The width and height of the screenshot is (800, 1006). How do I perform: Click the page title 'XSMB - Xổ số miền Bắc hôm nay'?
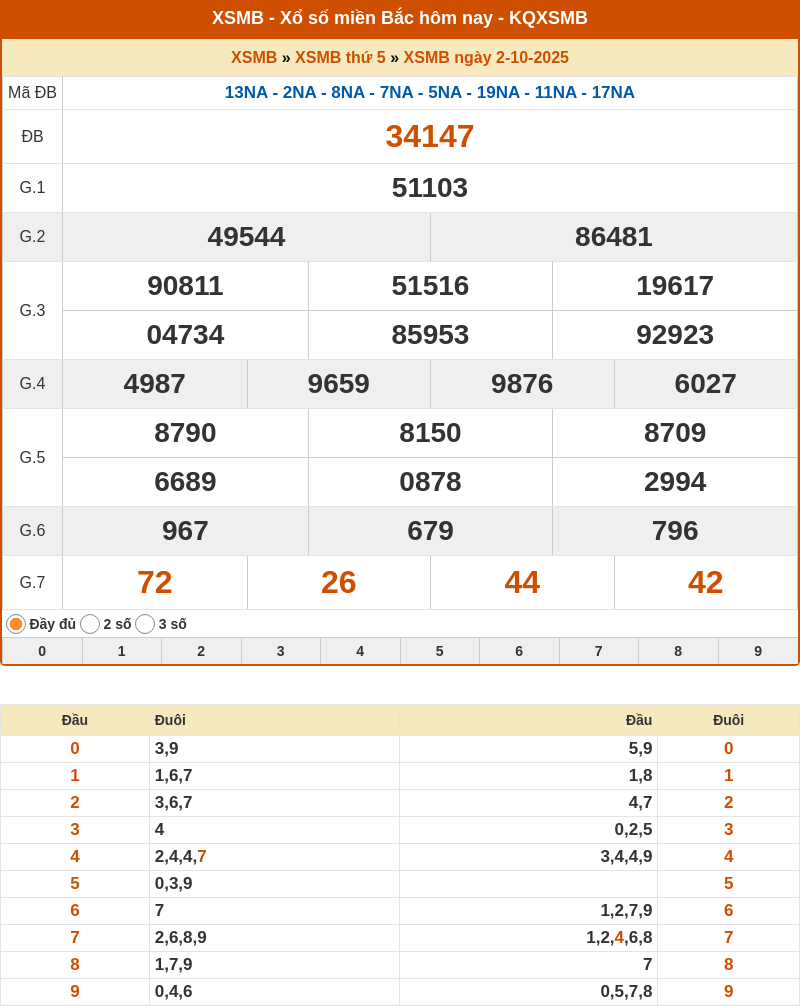(400, 18)
